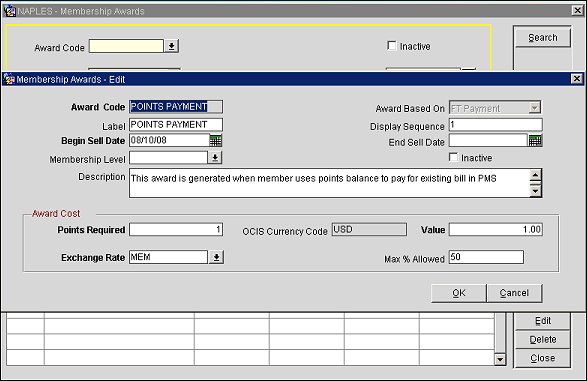Viewport: 587px width, 381px height.
Task: Open the End Sell Date calendar picker
Action: (x=535, y=141)
